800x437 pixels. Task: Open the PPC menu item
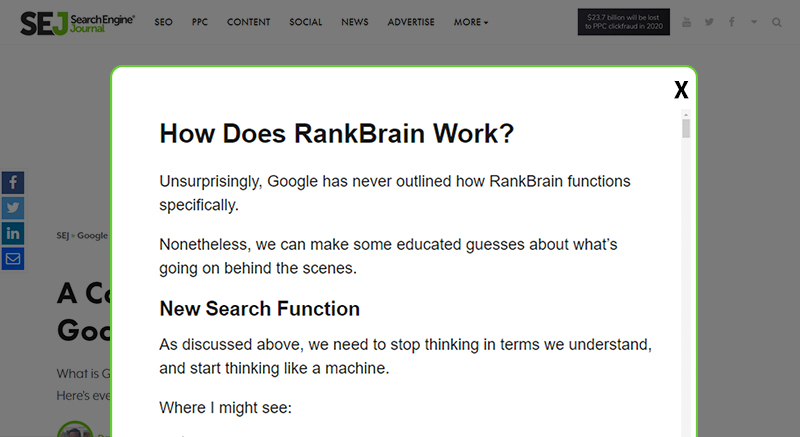[x=199, y=22]
